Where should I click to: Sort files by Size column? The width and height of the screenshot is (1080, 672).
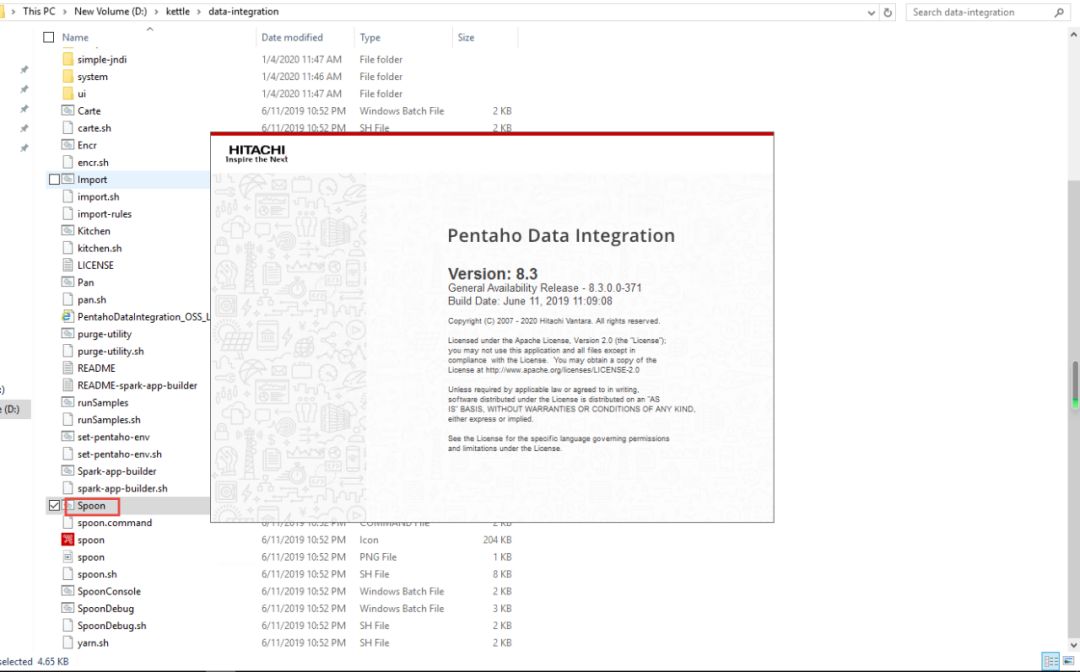[466, 37]
